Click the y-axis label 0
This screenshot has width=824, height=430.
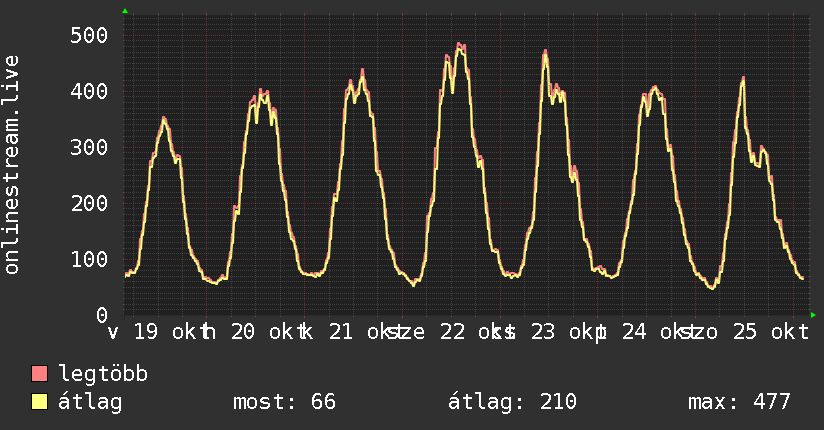click(102, 315)
